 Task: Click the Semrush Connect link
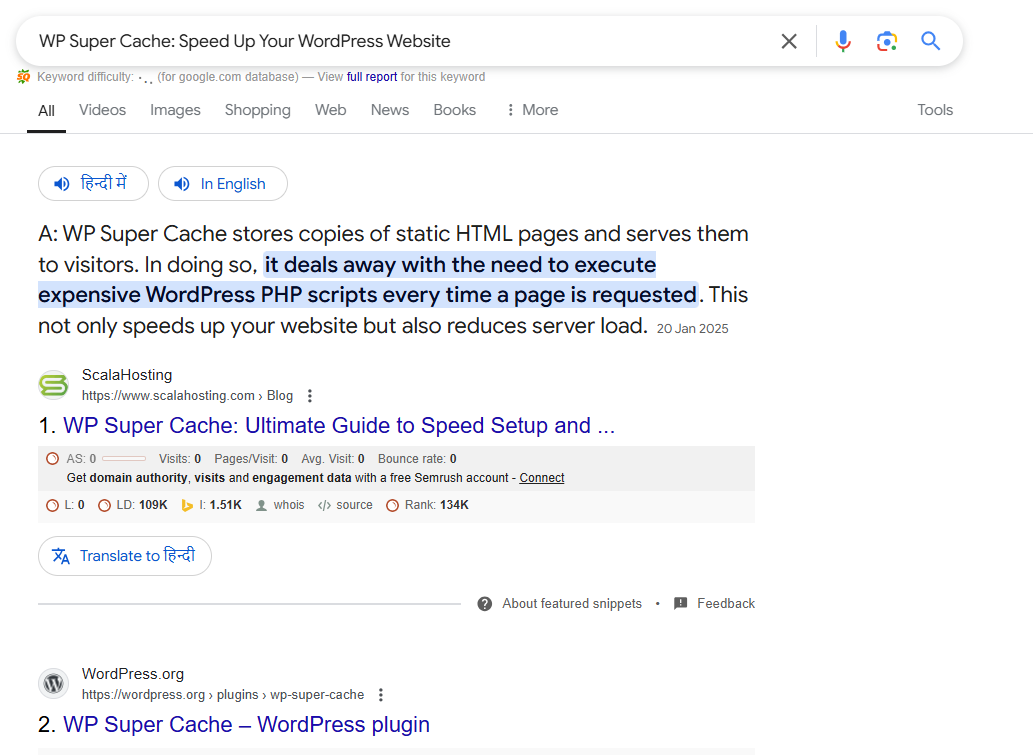click(542, 478)
